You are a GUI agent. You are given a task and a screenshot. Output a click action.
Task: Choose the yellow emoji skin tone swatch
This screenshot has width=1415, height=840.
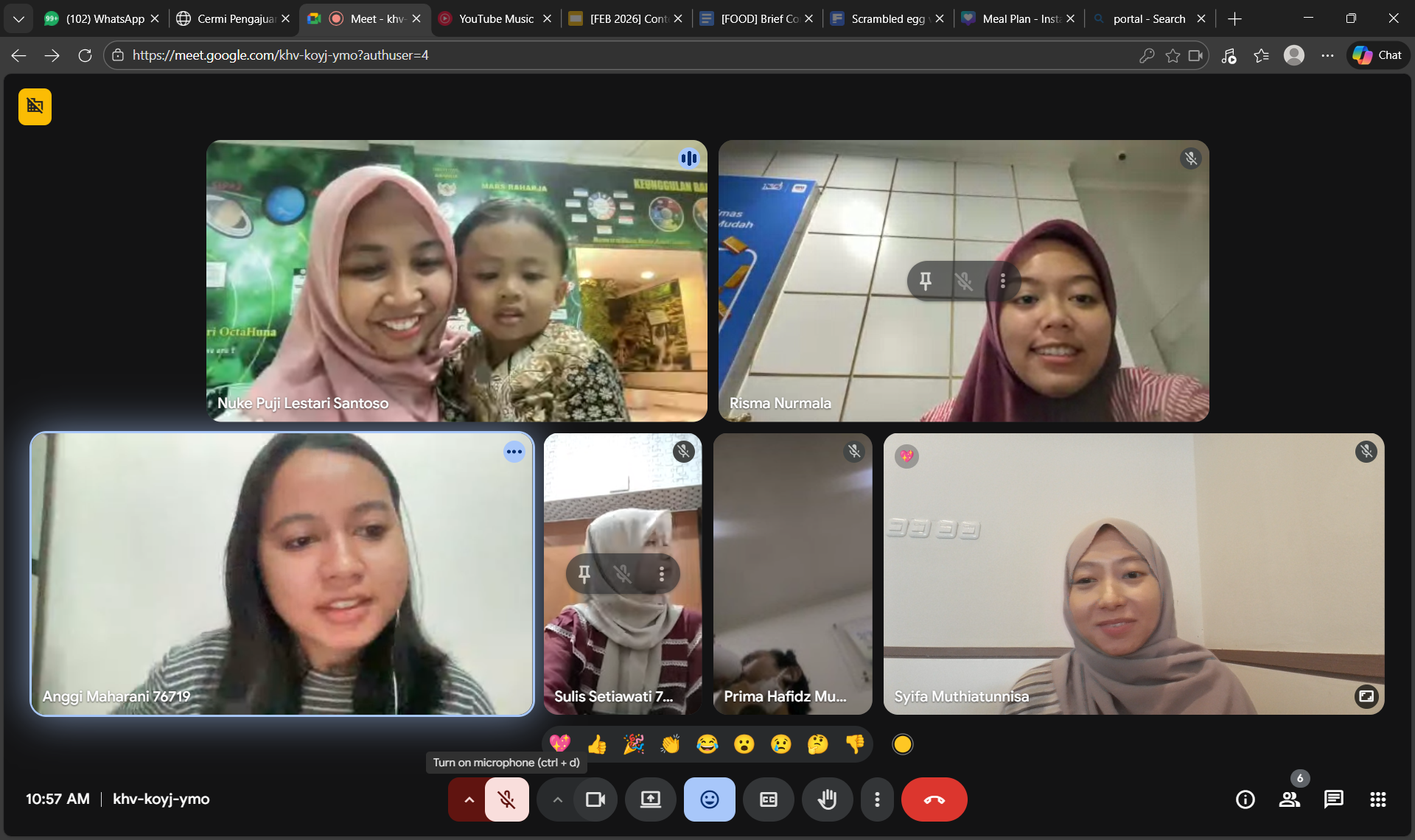click(x=902, y=744)
